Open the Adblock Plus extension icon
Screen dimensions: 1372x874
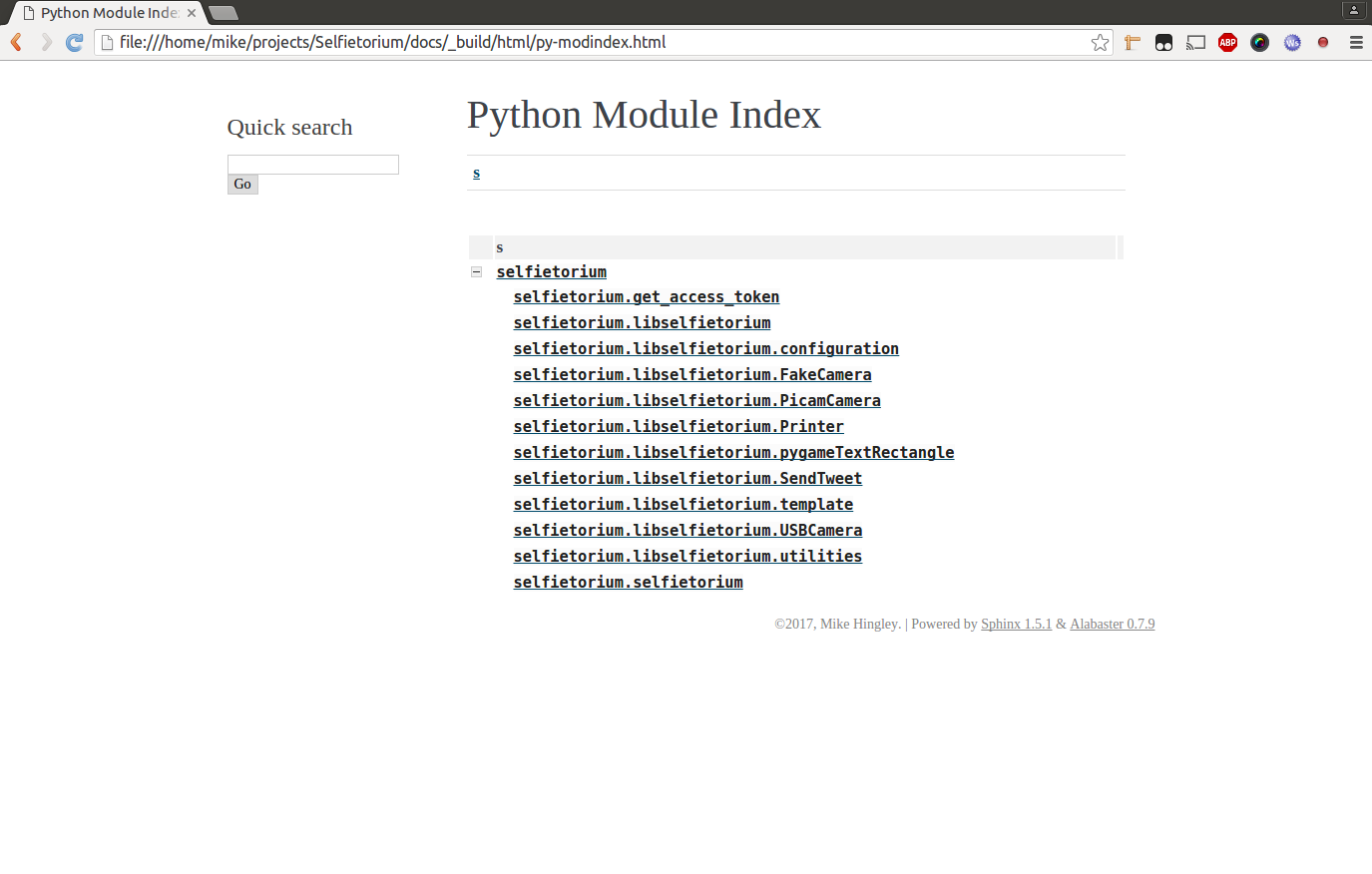pos(1227,42)
